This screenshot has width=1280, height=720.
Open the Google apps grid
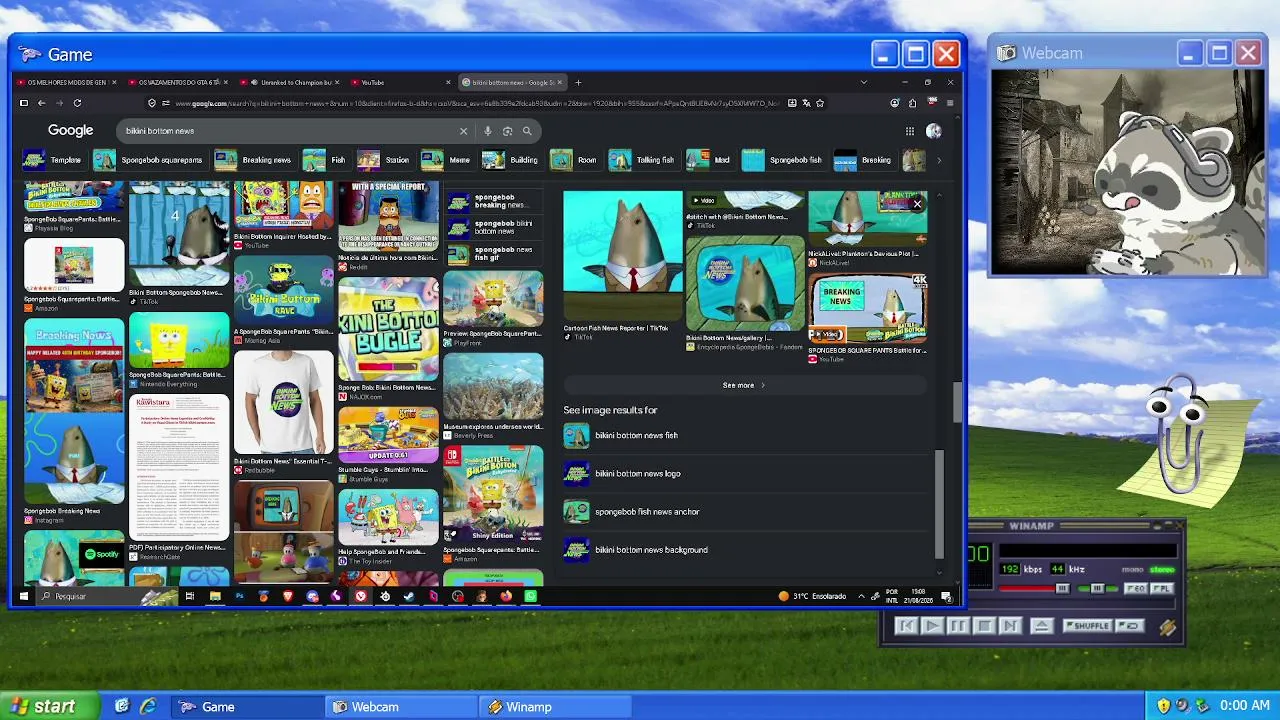click(x=909, y=131)
